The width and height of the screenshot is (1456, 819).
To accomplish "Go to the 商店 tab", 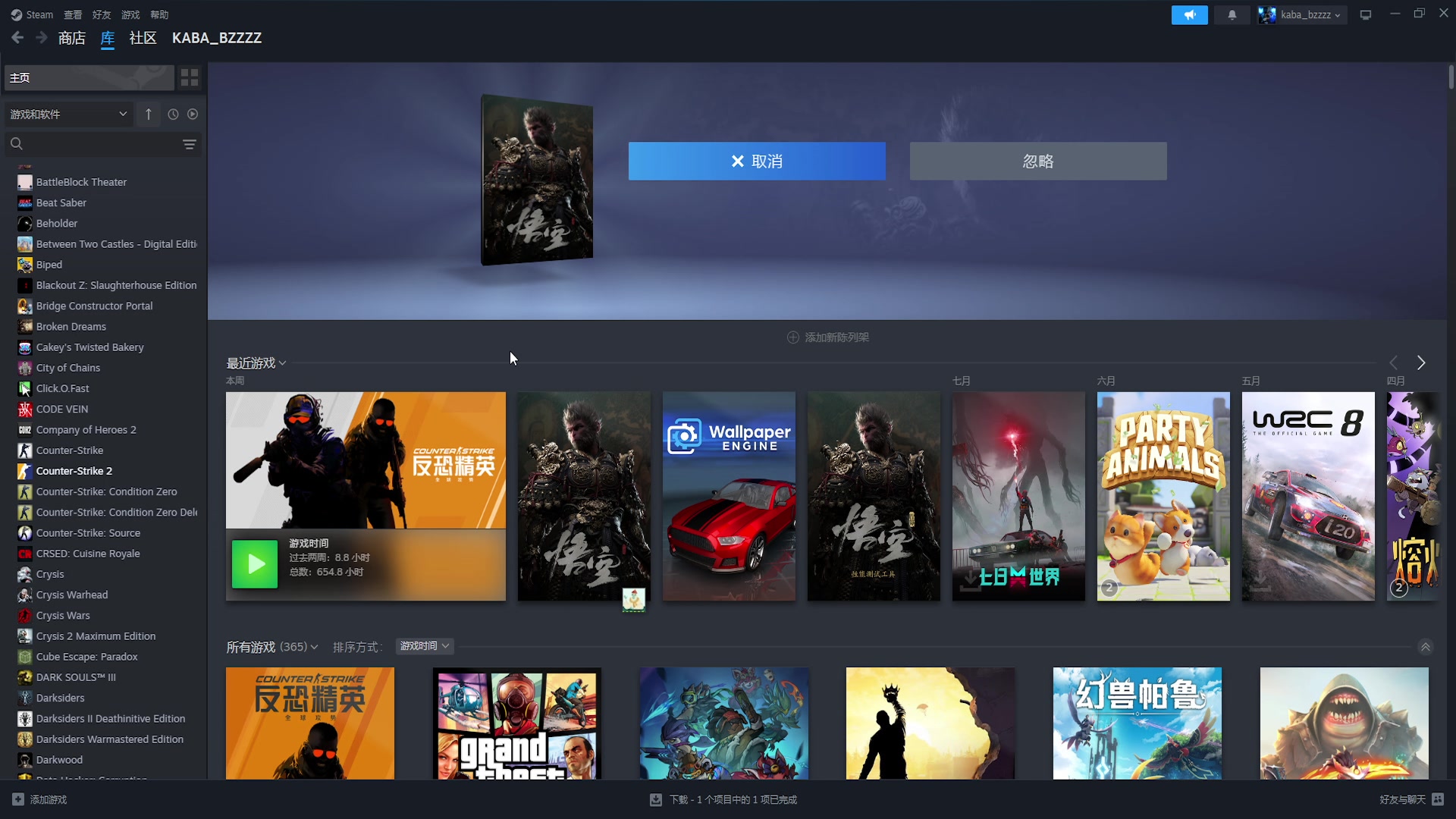I will 72,38.
